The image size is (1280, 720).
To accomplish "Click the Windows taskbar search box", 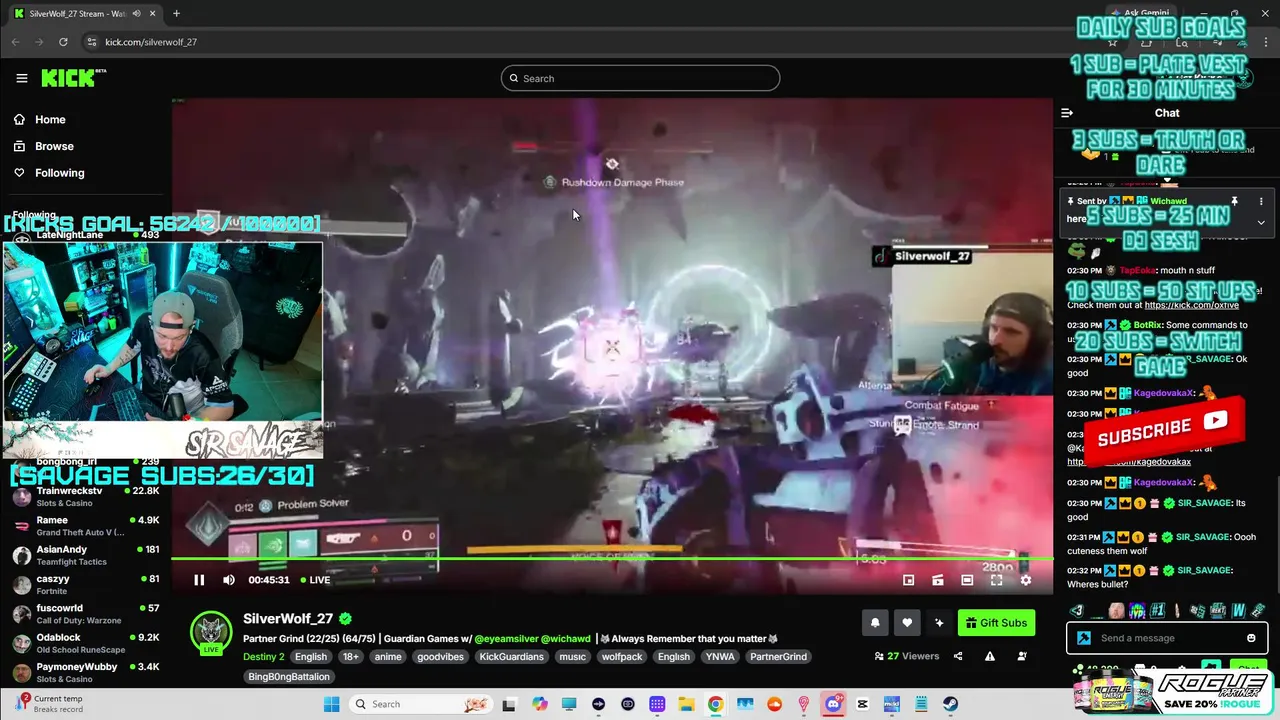I will (420, 704).
